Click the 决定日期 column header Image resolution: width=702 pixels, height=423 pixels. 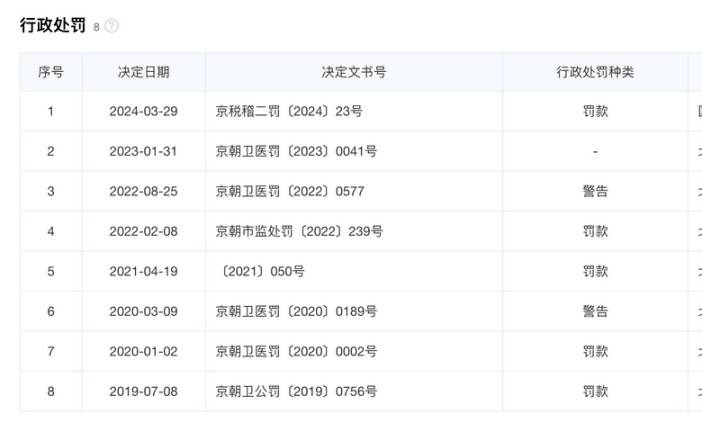[x=143, y=72]
